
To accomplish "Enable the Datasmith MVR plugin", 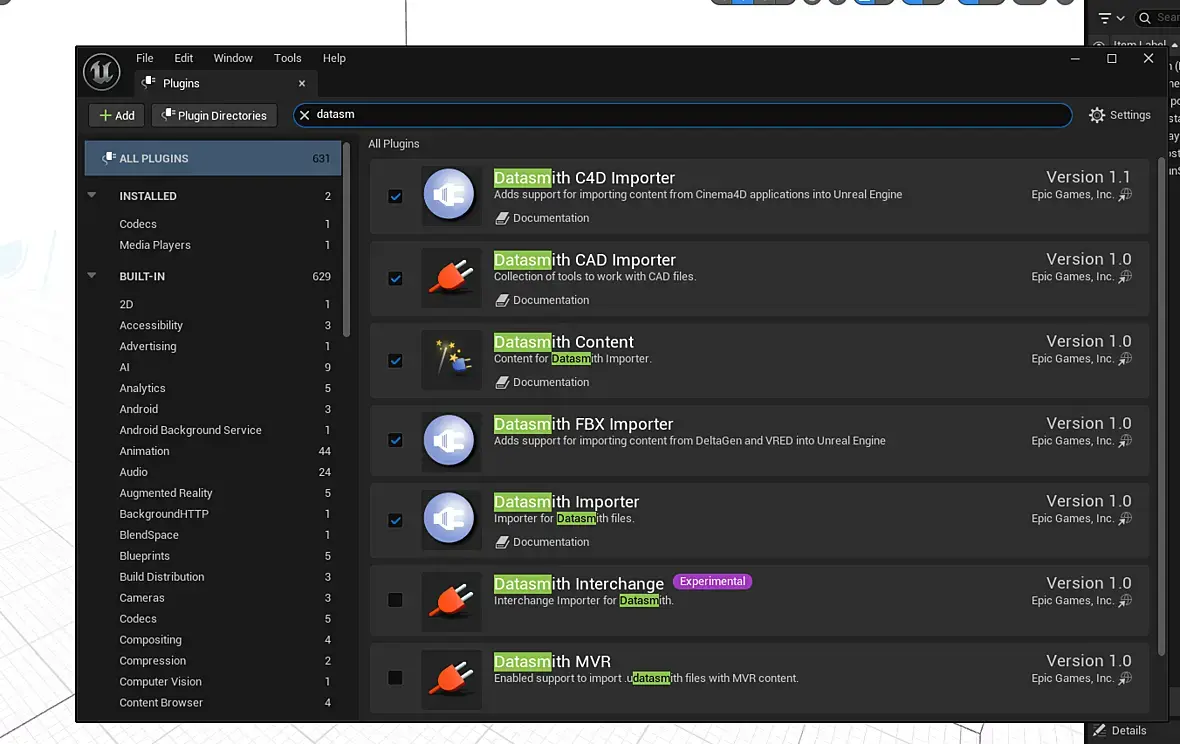I will tap(395, 678).
